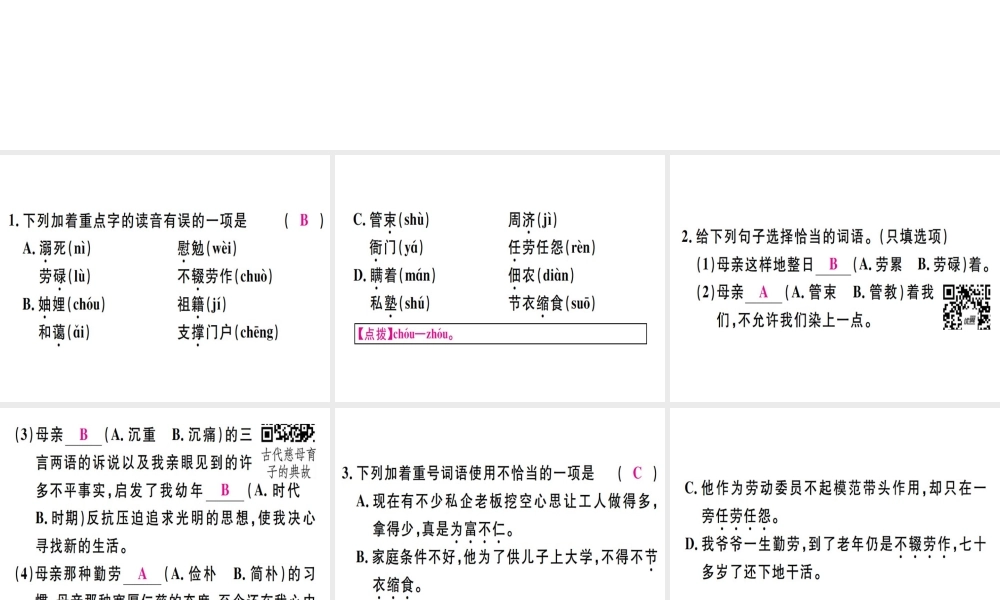The width and height of the screenshot is (1000, 600).
Task: Click the entry 劳碌(lù)
Action: tap(64, 276)
